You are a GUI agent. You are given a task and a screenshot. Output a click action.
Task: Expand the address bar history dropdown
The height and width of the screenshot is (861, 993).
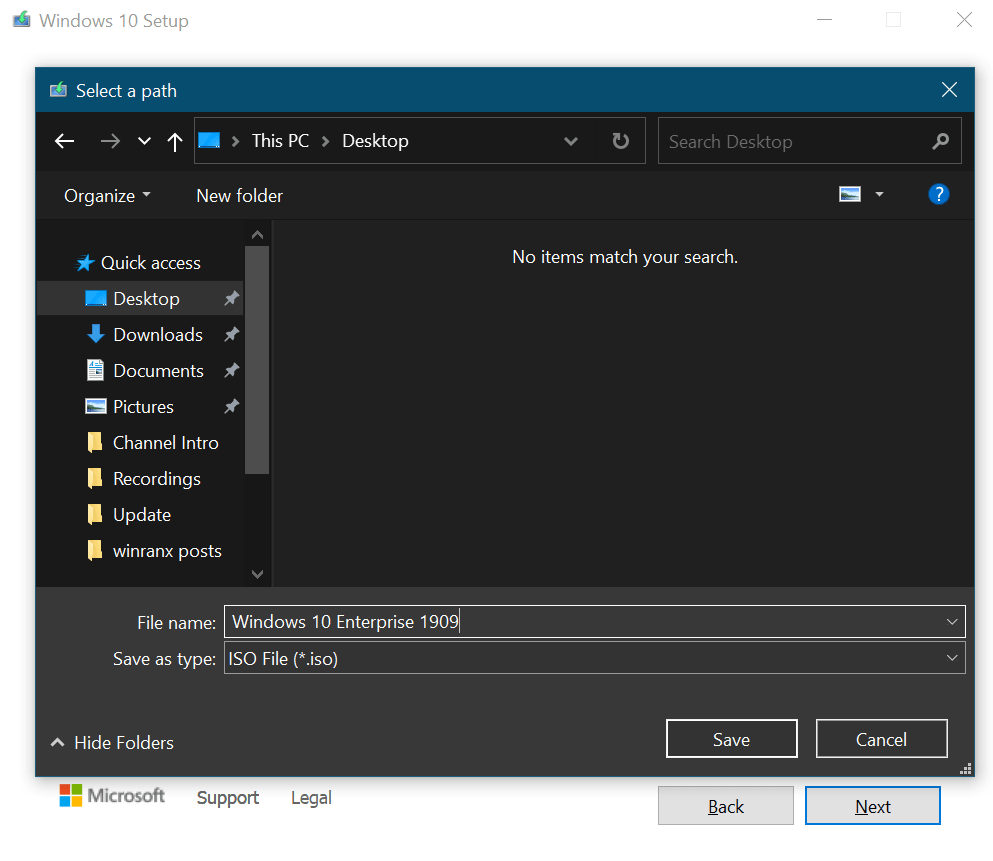pyautogui.click(x=571, y=141)
